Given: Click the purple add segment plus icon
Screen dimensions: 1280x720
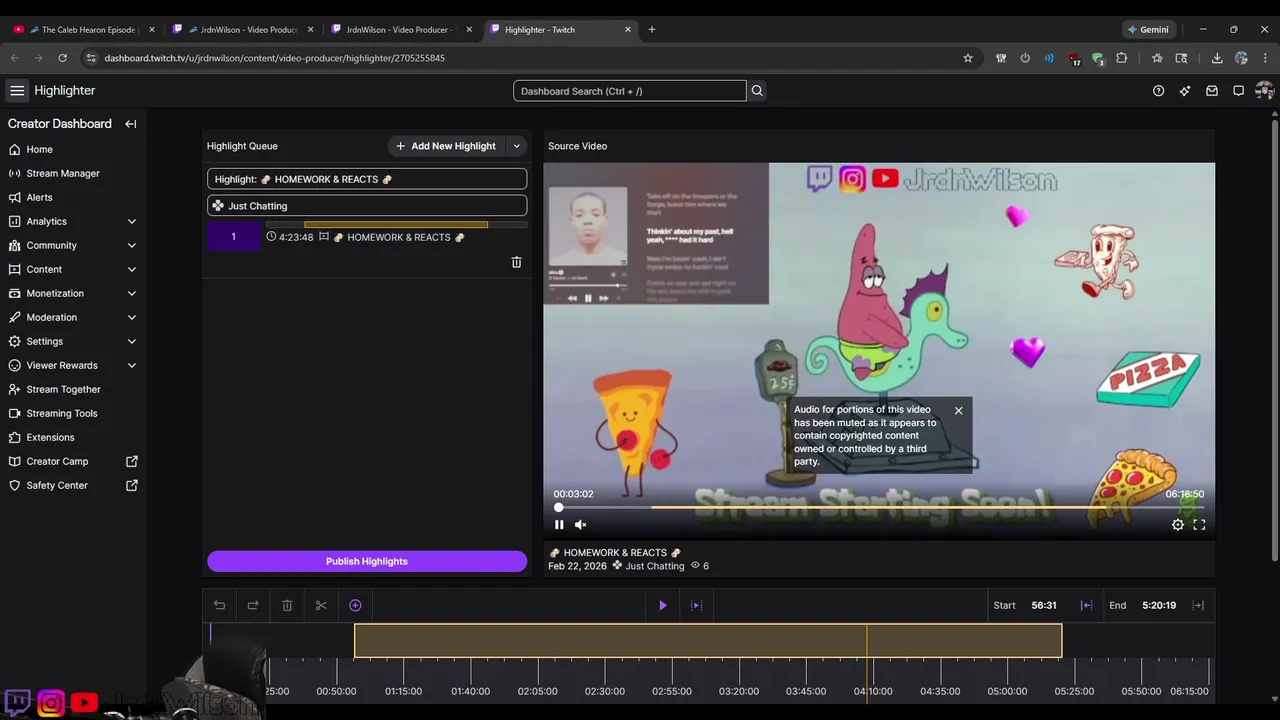Looking at the screenshot, I should [x=355, y=605].
